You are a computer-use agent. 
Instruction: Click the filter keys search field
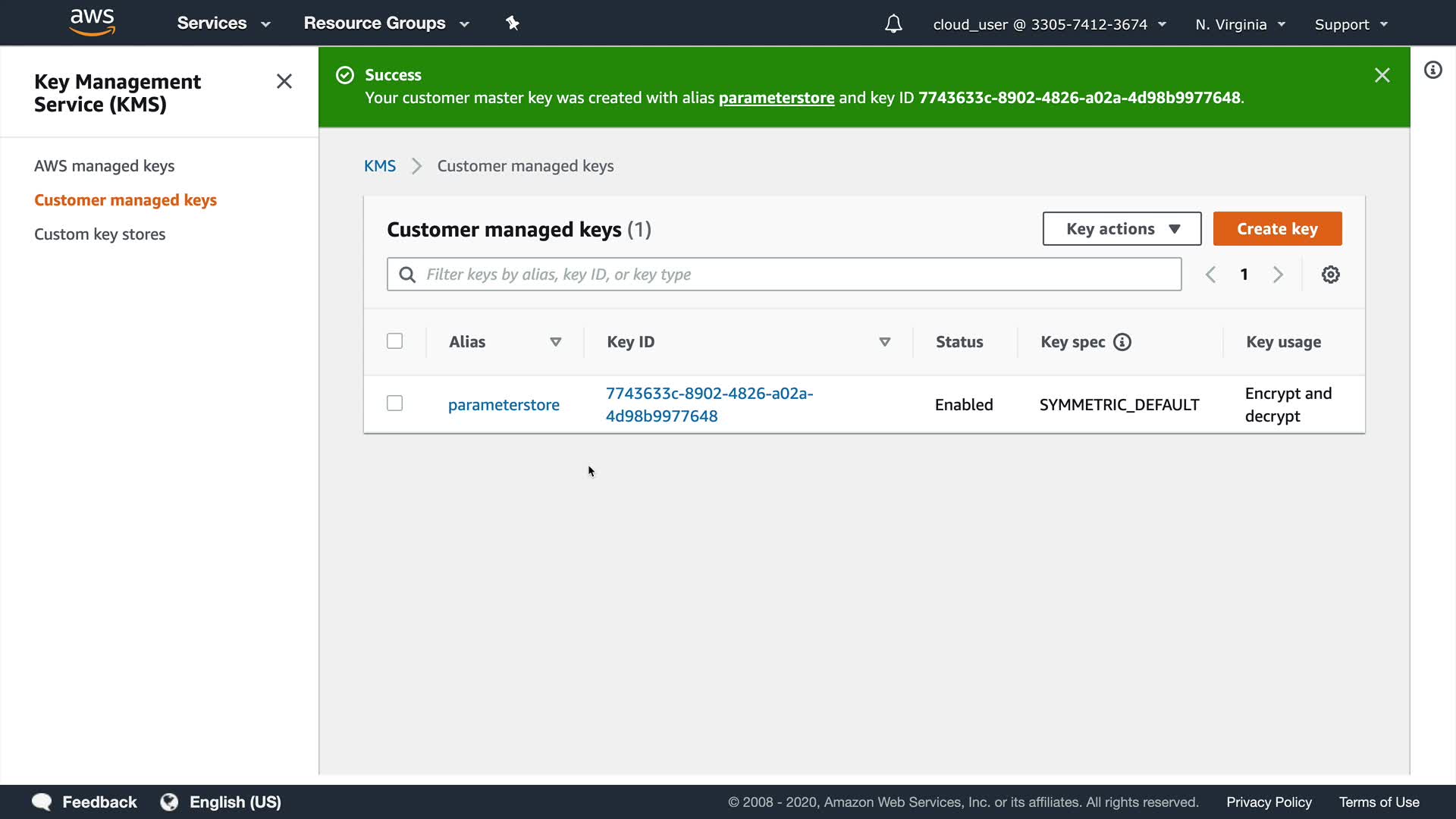pyautogui.click(x=784, y=275)
